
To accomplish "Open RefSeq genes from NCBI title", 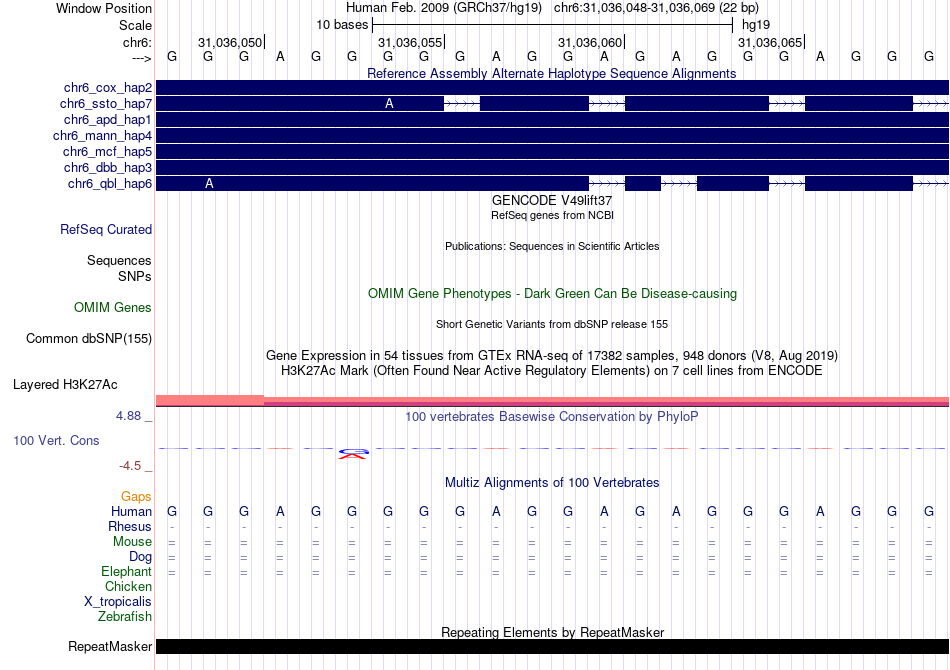I will 552,215.
